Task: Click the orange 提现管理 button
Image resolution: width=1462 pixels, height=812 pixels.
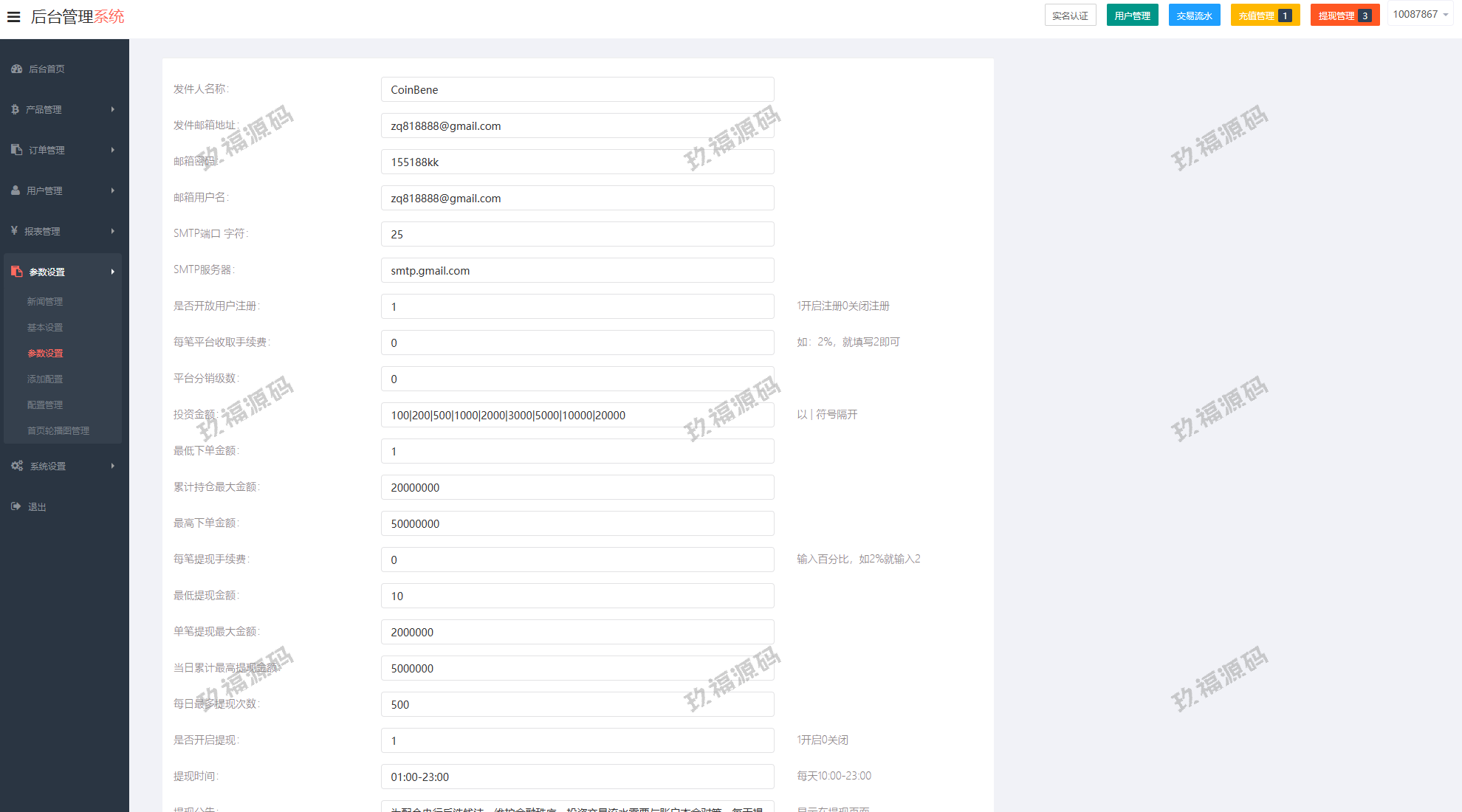Action: [x=1344, y=16]
